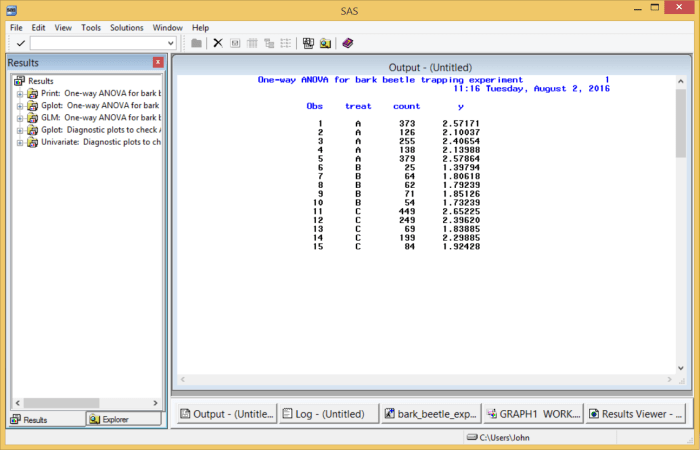Activate the Output - (Untitled) window button

pyautogui.click(x=227, y=414)
